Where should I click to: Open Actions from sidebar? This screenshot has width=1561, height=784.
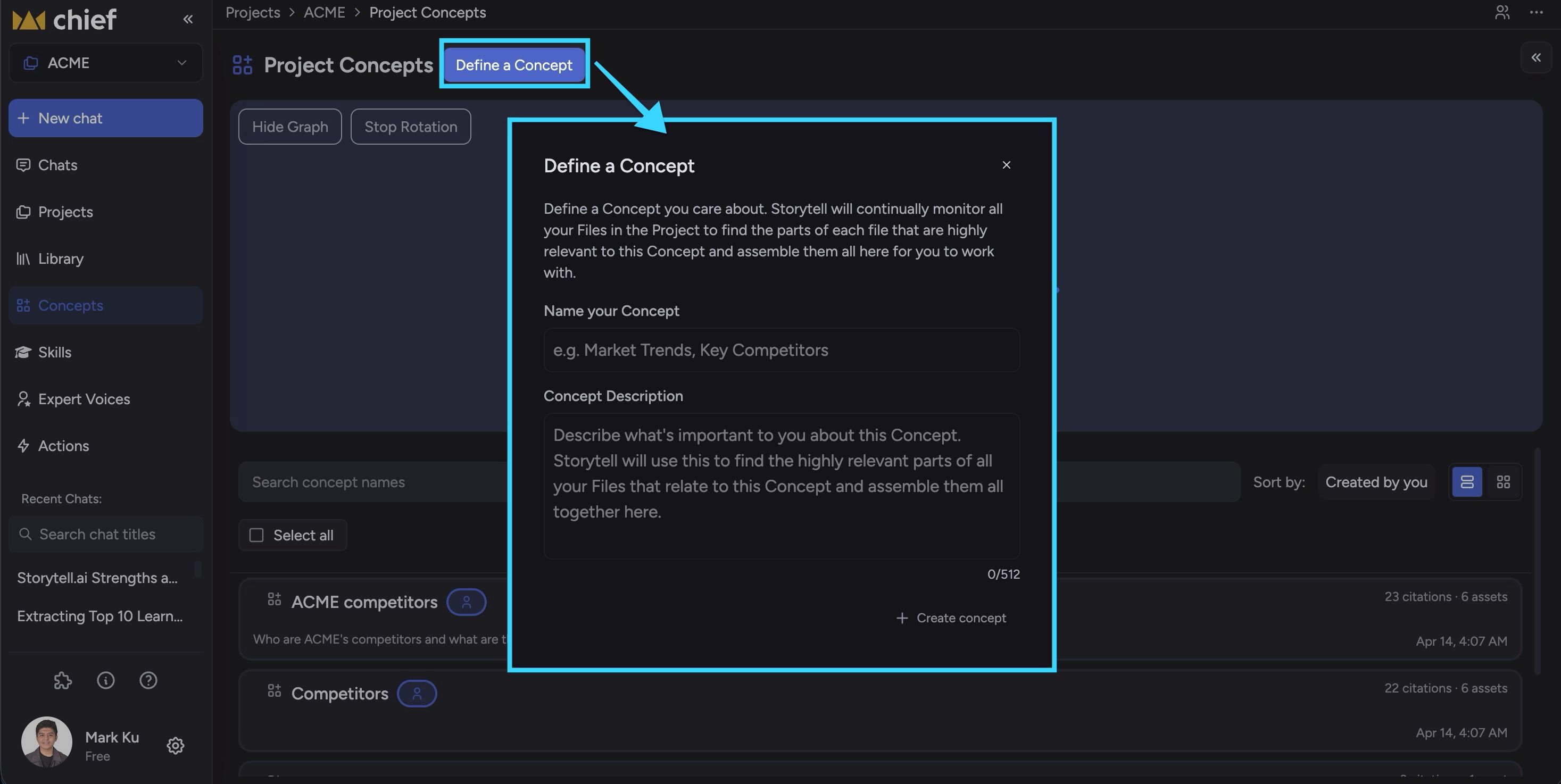tap(106, 446)
